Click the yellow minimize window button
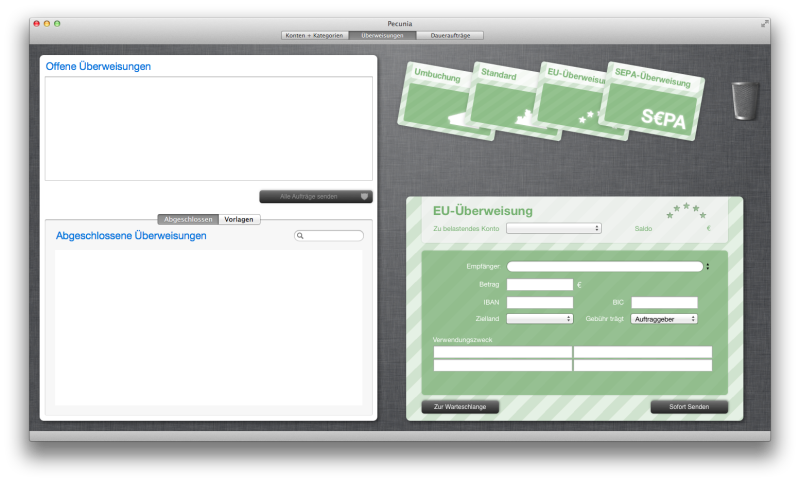The image size is (800, 482). tap(47, 23)
